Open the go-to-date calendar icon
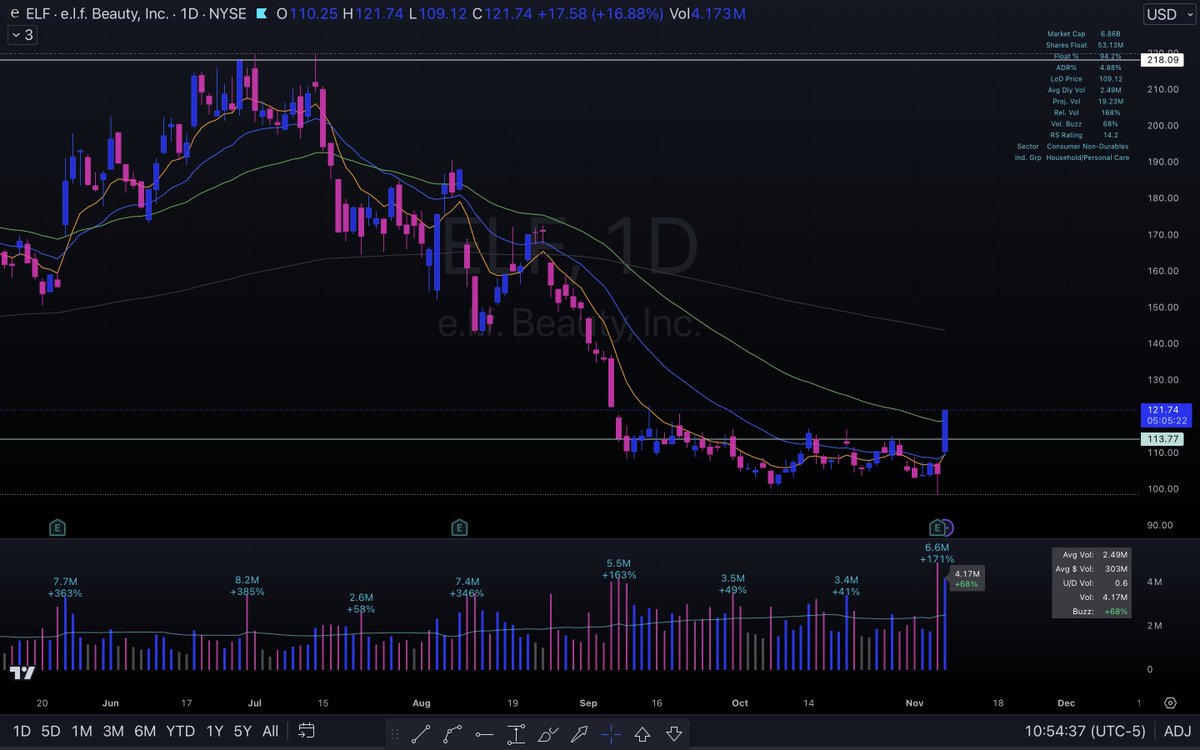 307,730
